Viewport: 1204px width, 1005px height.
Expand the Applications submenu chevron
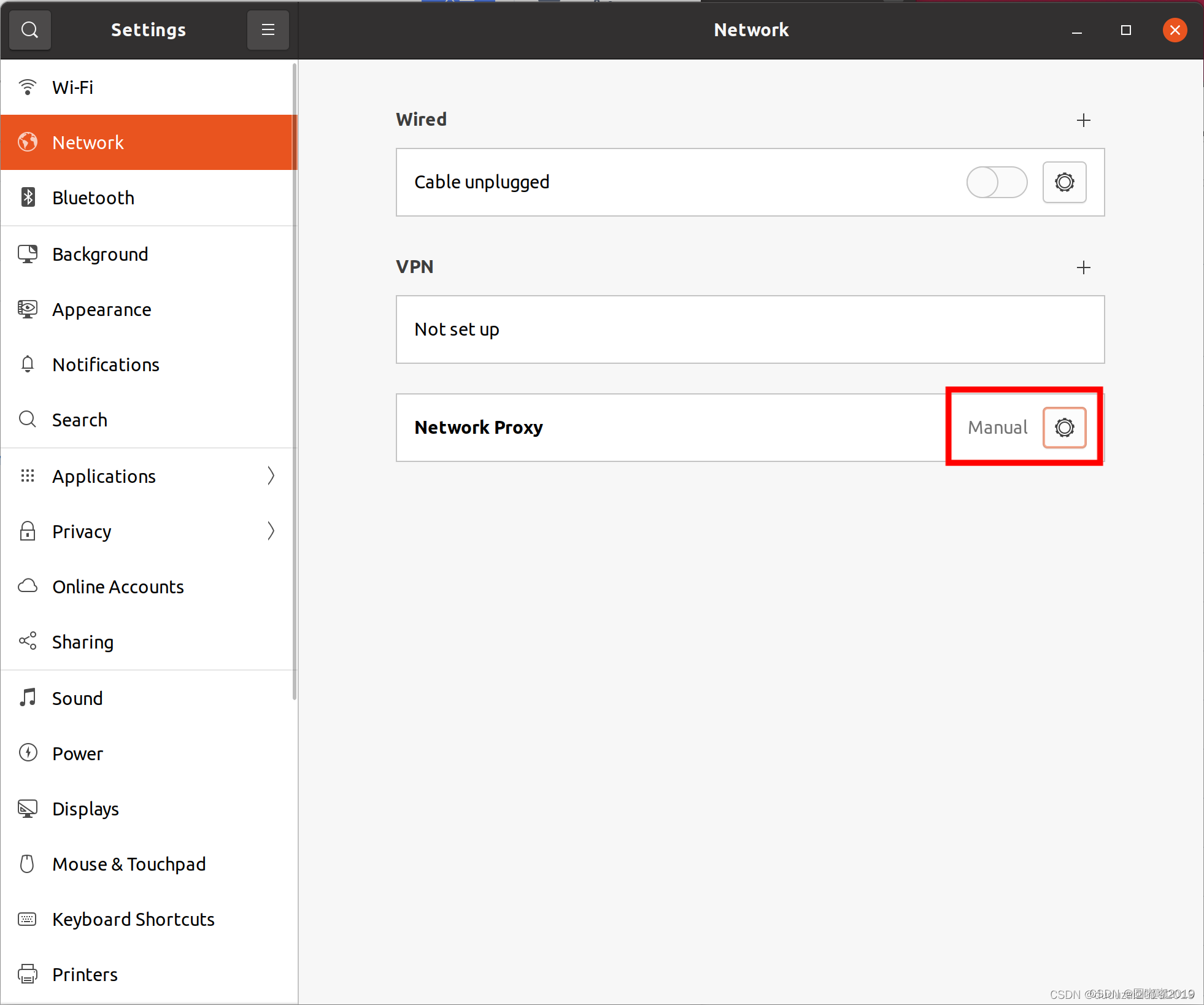click(x=271, y=476)
